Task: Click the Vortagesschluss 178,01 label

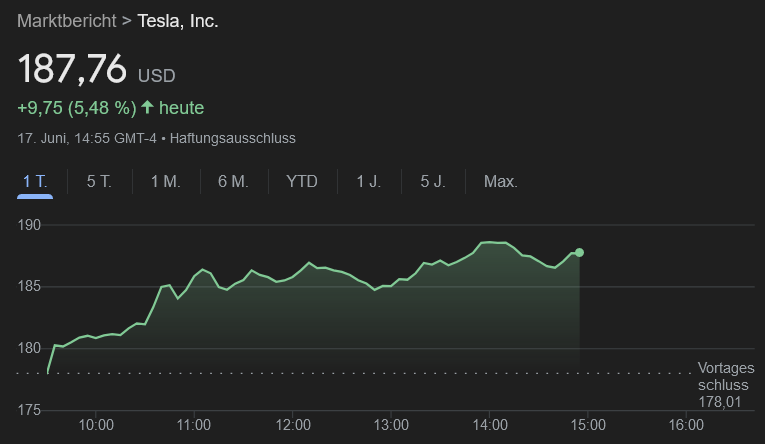Action: [x=725, y=385]
